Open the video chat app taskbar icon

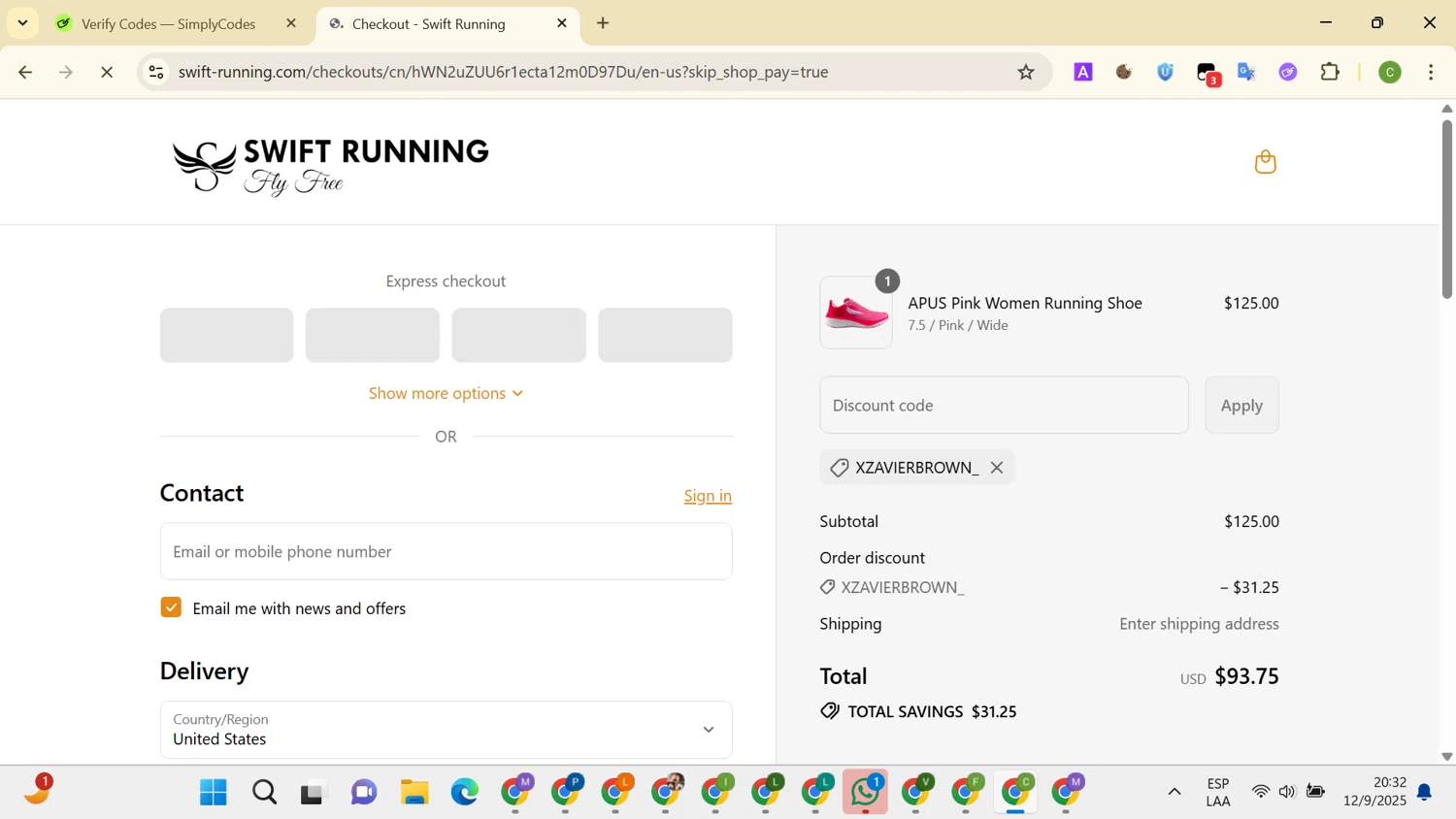(364, 793)
